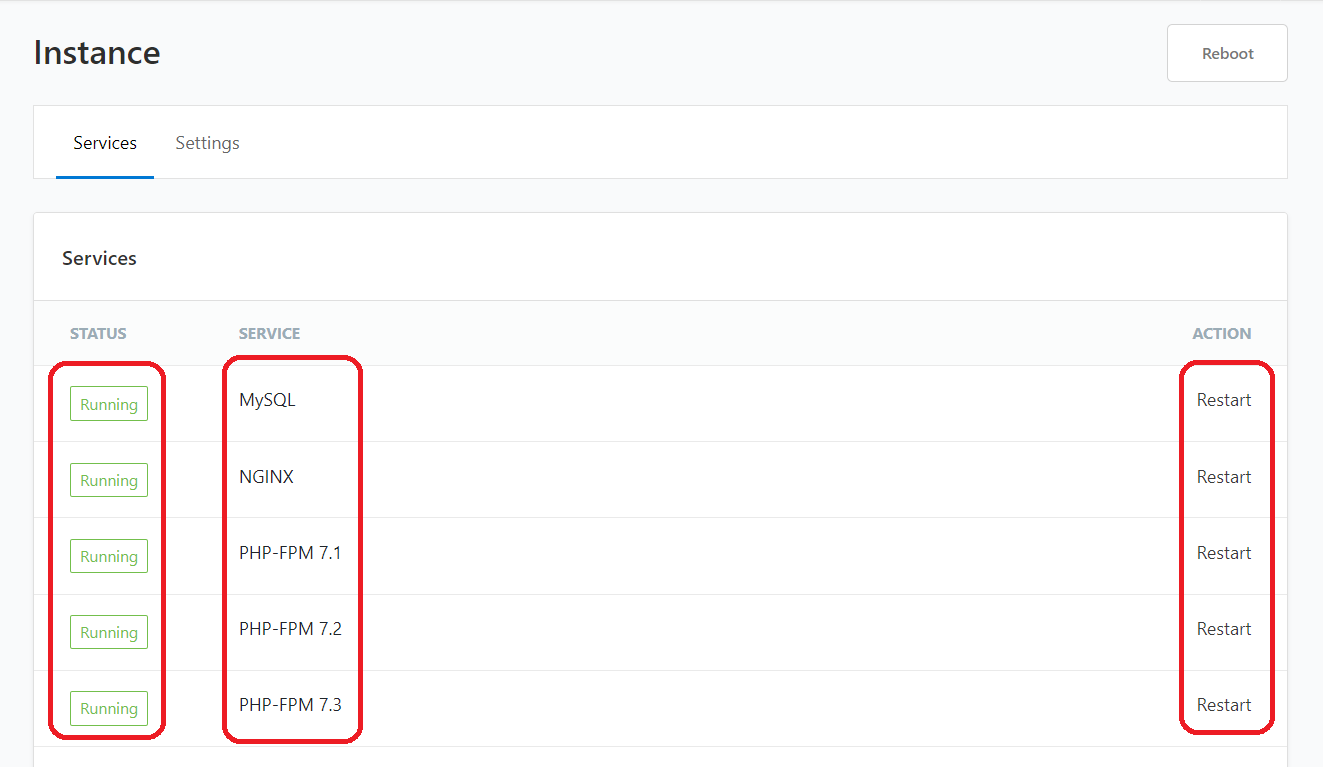Viewport: 1323px width, 767px height.
Task: Restart PHP-FPM 7.1 service
Action: [1224, 553]
